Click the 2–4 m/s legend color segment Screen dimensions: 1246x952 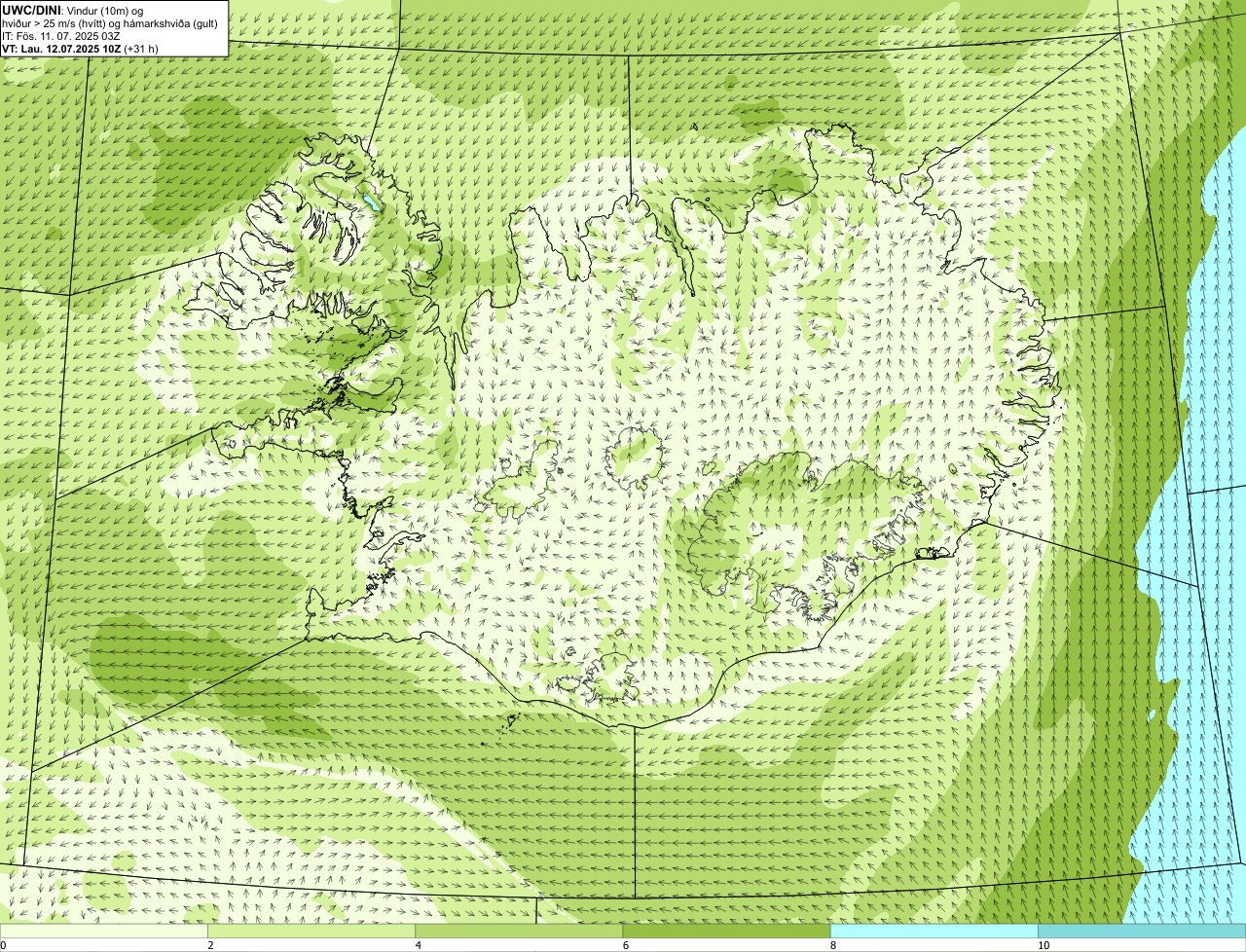pos(311,931)
